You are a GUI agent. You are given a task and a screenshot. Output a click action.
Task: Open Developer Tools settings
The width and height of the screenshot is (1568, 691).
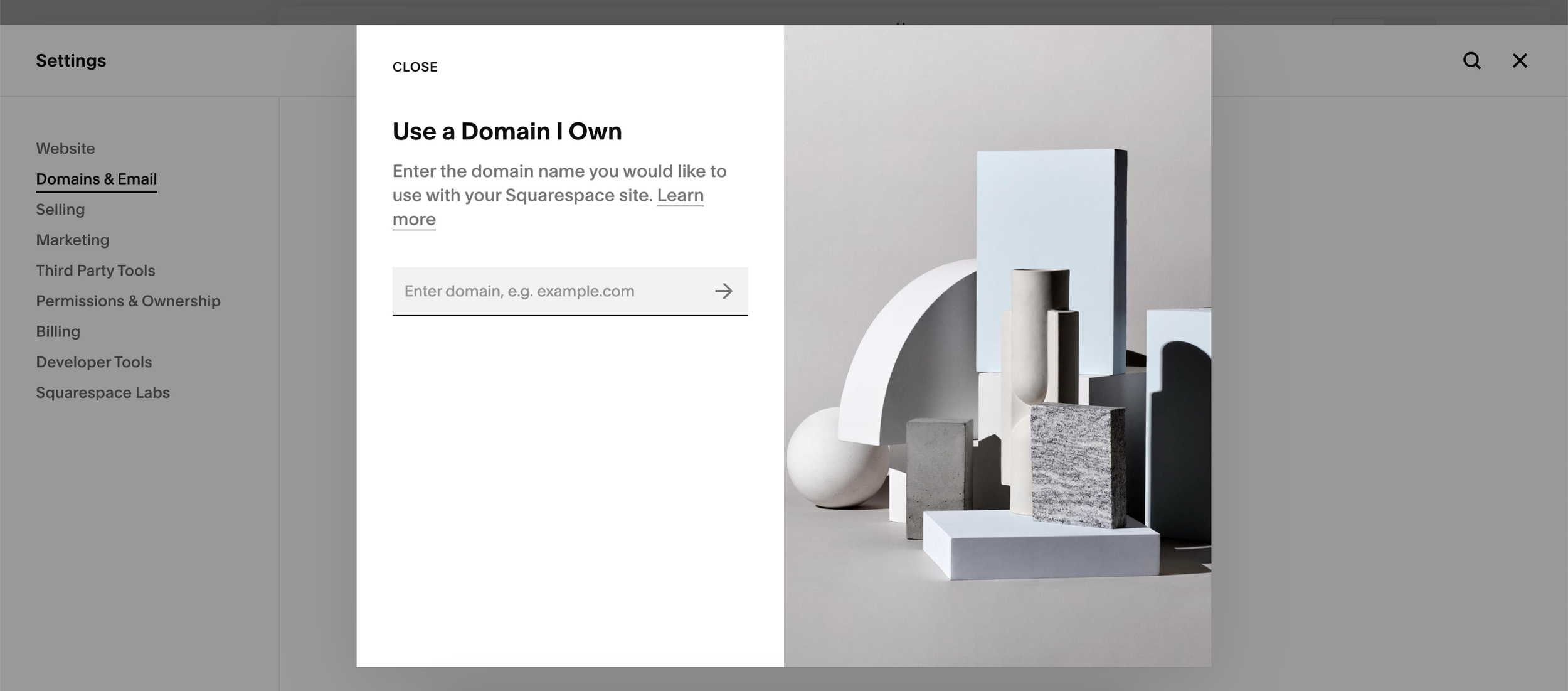(93, 362)
